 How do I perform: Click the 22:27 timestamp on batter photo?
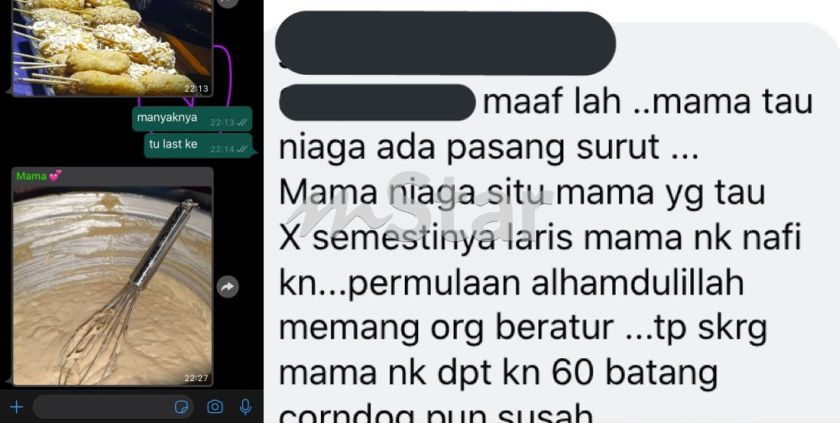[x=196, y=378]
